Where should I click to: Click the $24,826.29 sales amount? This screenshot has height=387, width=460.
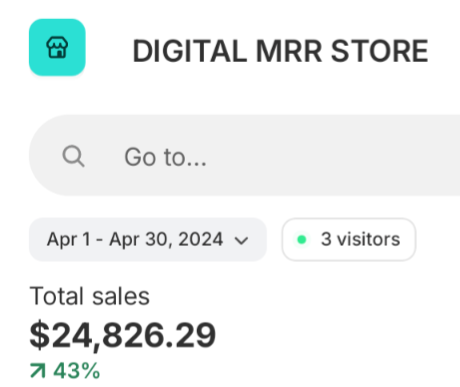[x=123, y=335]
